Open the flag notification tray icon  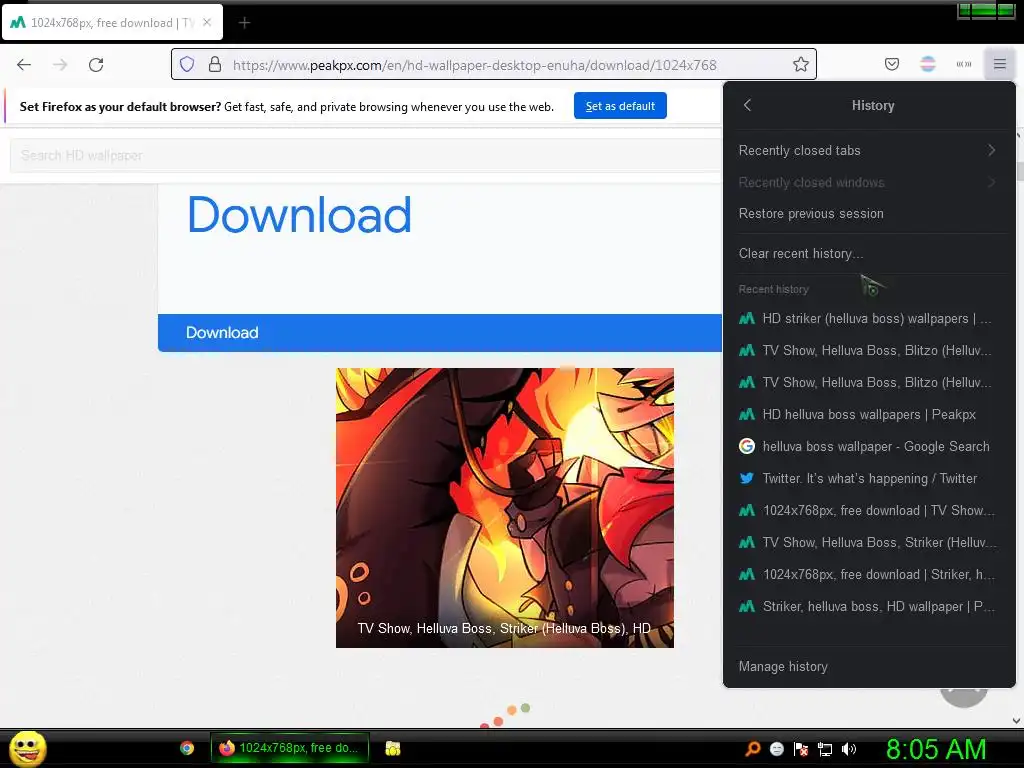(x=801, y=749)
